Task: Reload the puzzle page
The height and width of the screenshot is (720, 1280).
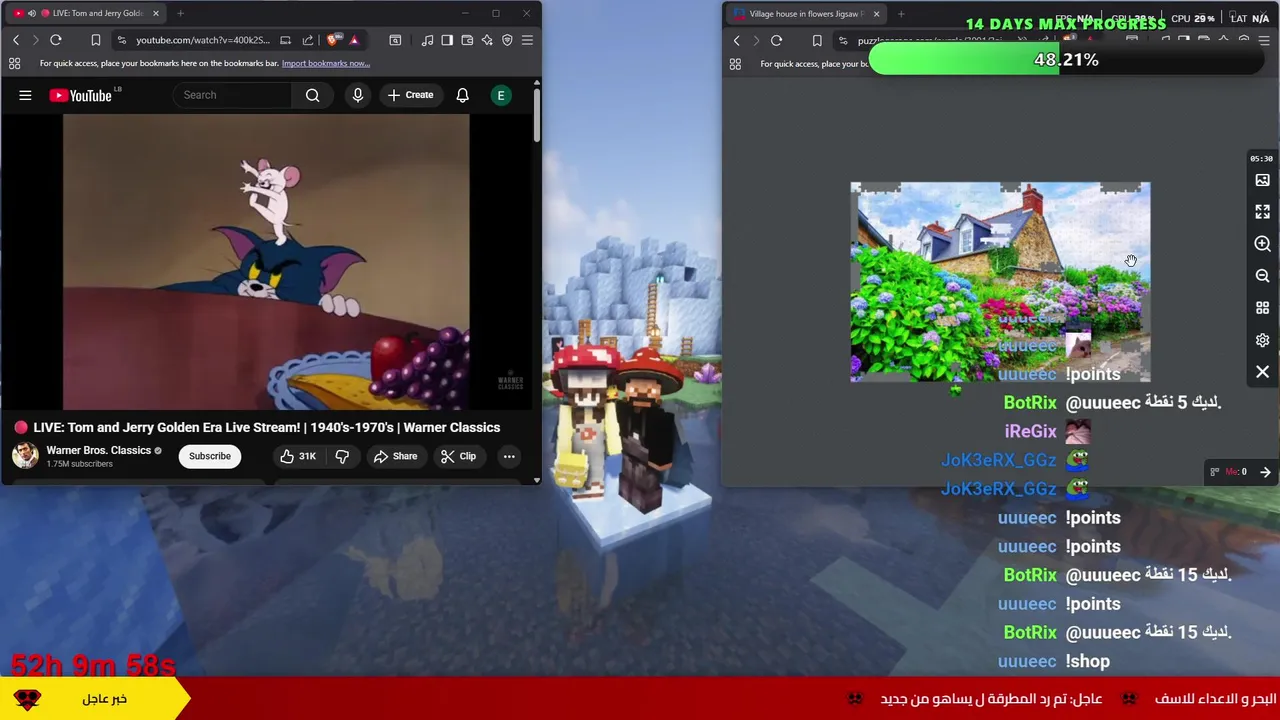Action: pos(777,41)
